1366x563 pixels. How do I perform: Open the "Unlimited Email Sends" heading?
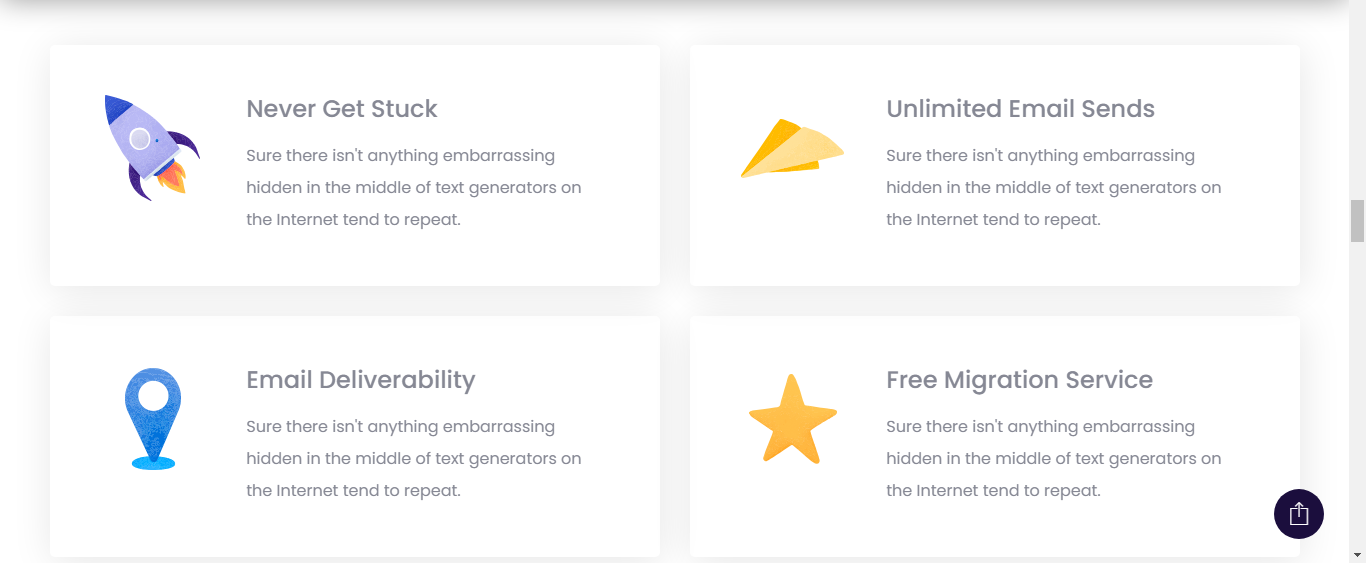point(1020,109)
